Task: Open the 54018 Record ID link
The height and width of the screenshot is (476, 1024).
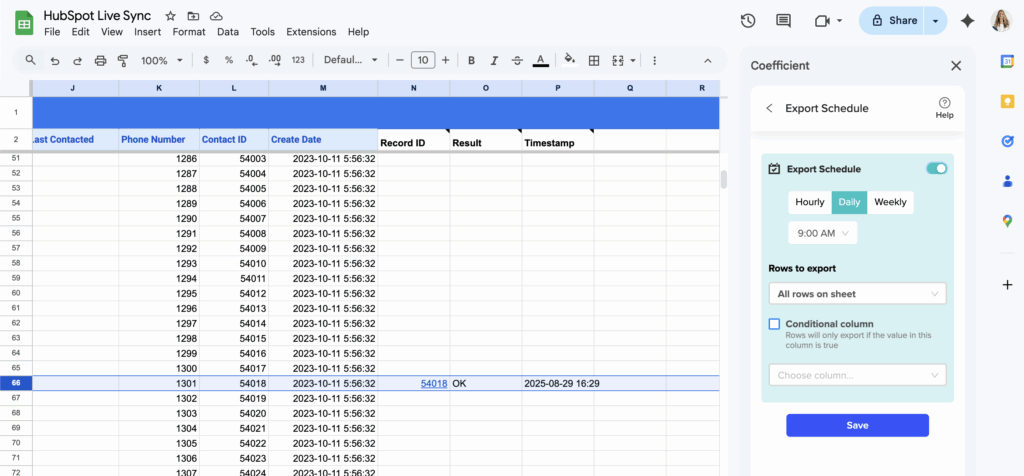Action: click(x=434, y=384)
